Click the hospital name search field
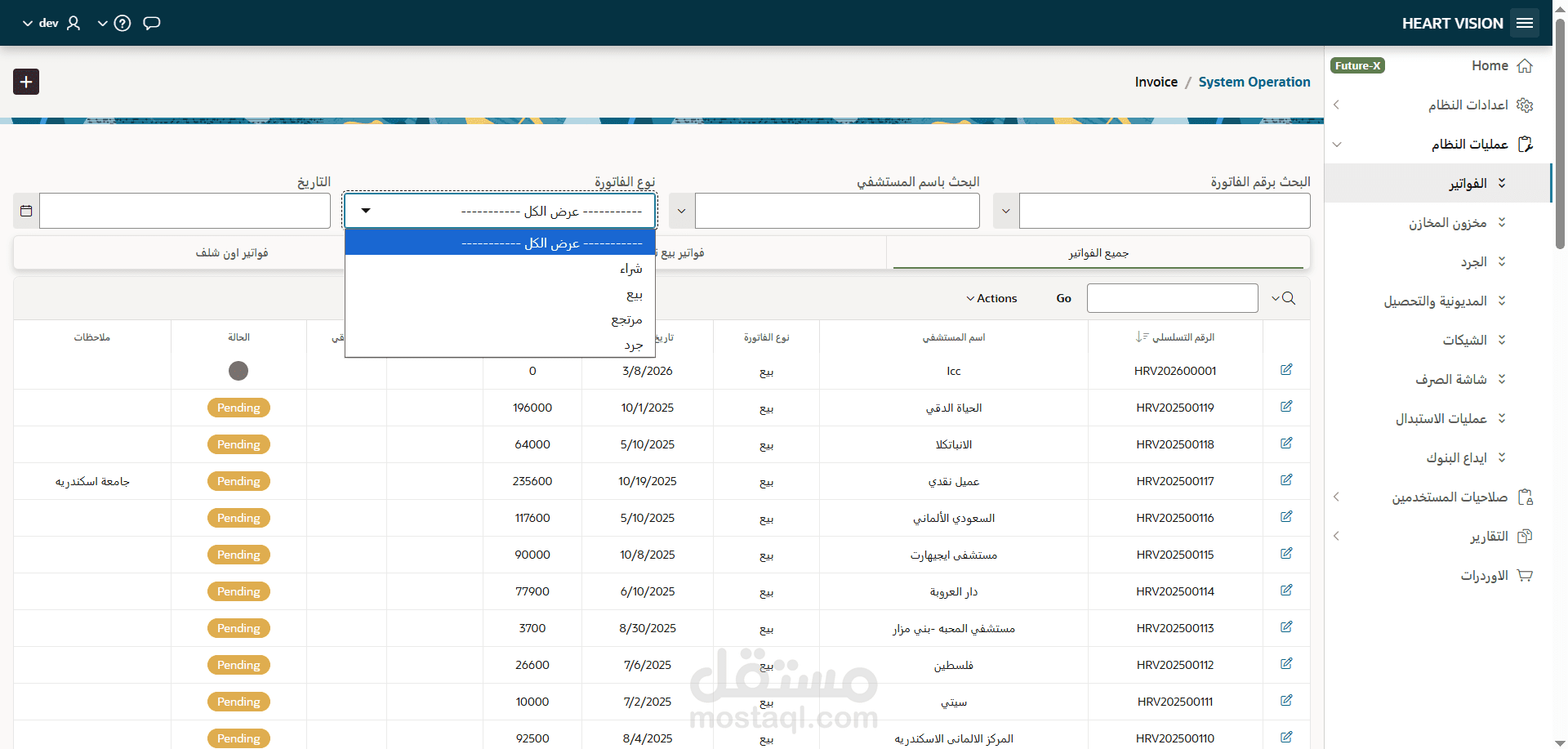This screenshot has height=749, width=1568. click(837, 211)
